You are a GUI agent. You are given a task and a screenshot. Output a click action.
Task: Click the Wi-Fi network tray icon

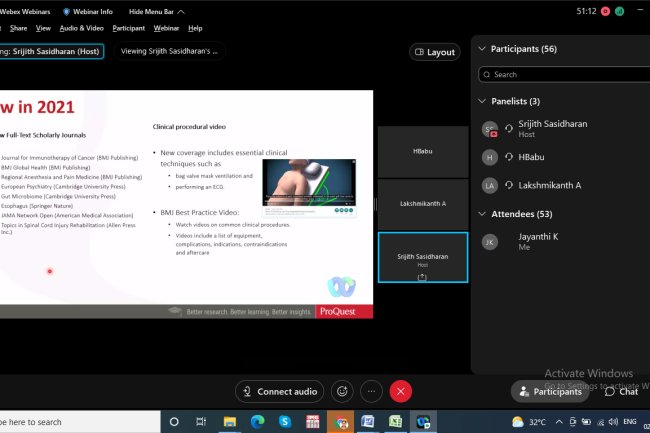600,422
